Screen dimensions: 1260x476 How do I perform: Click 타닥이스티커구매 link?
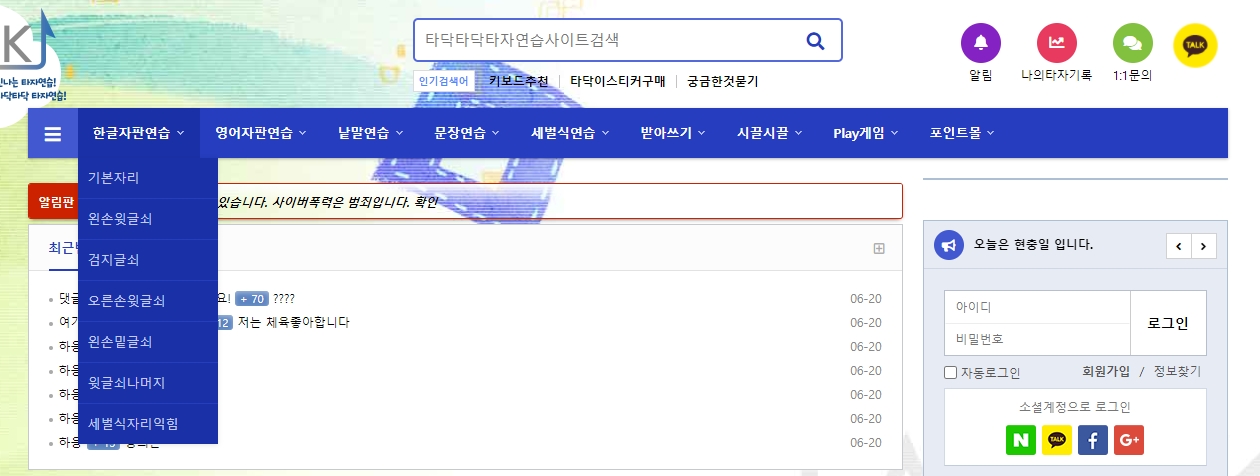[x=617, y=82]
